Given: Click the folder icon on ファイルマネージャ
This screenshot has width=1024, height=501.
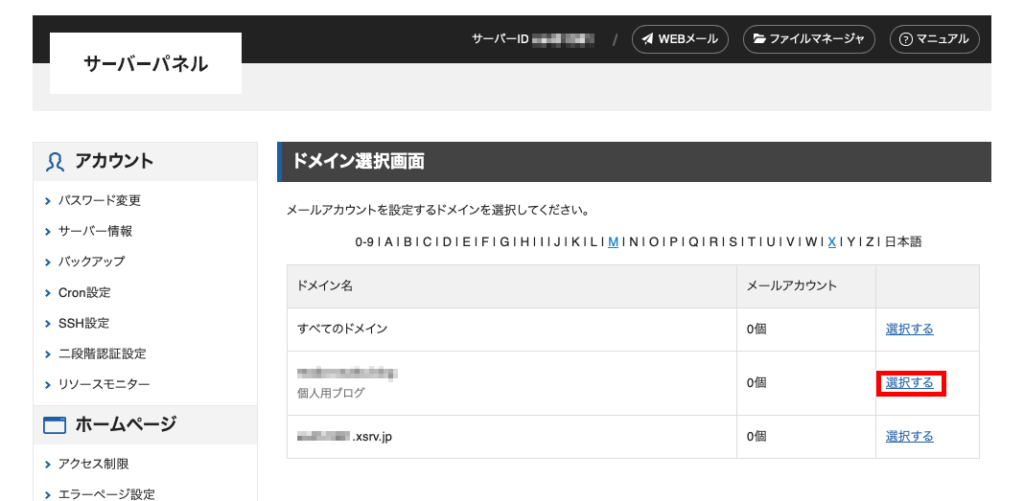Looking at the screenshot, I should [x=759, y=39].
